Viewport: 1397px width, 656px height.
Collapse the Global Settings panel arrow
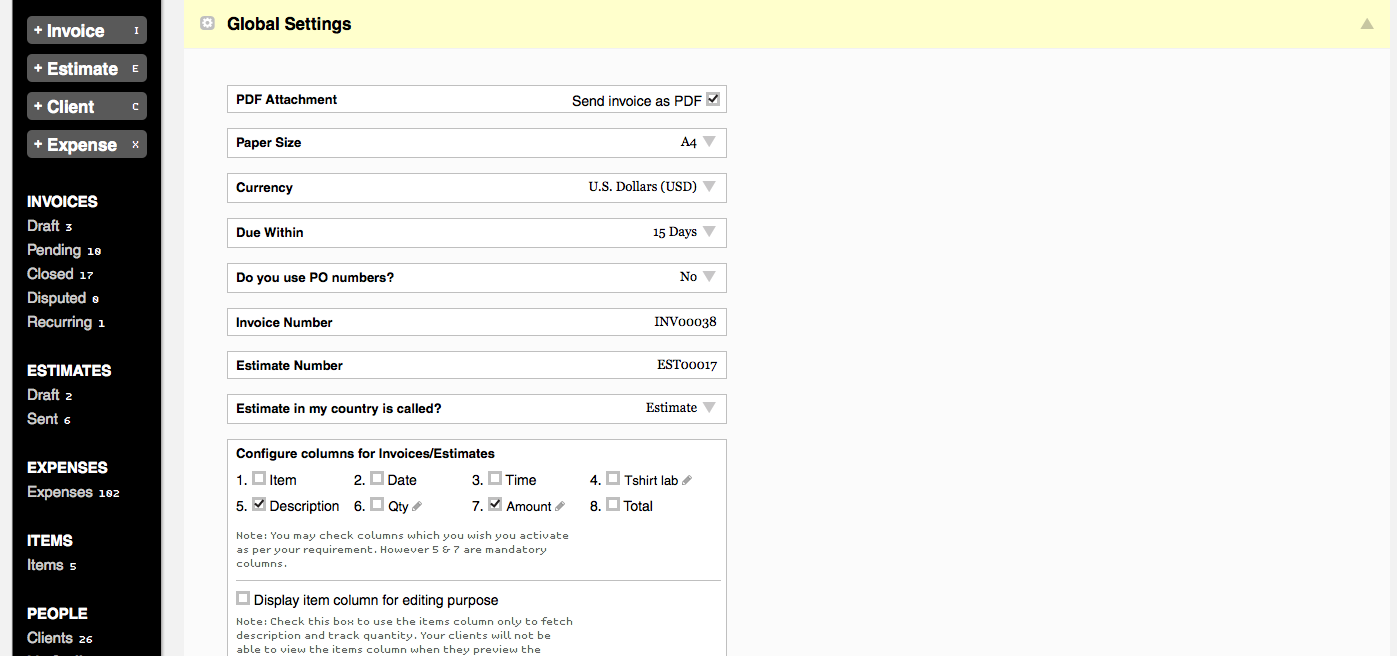point(1366,23)
